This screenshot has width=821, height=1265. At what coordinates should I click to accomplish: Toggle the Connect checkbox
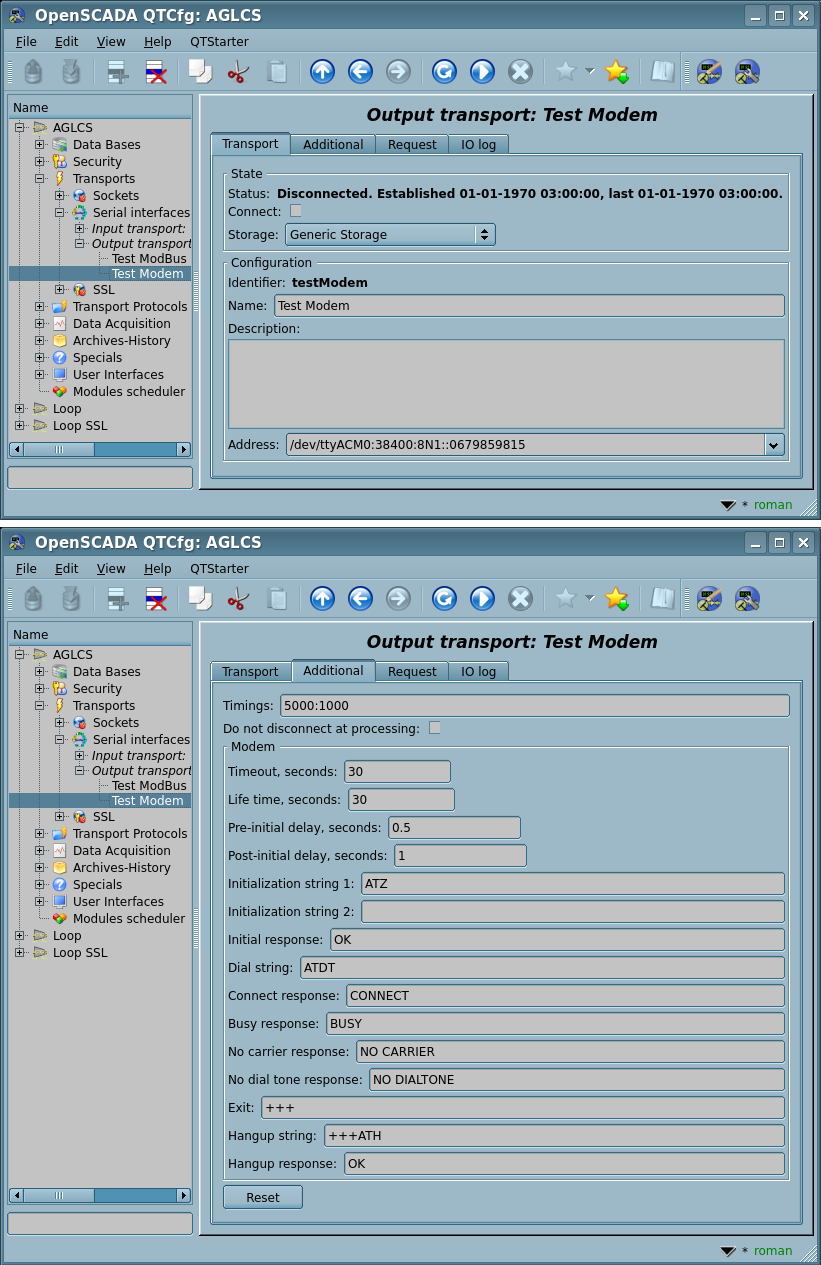(296, 211)
